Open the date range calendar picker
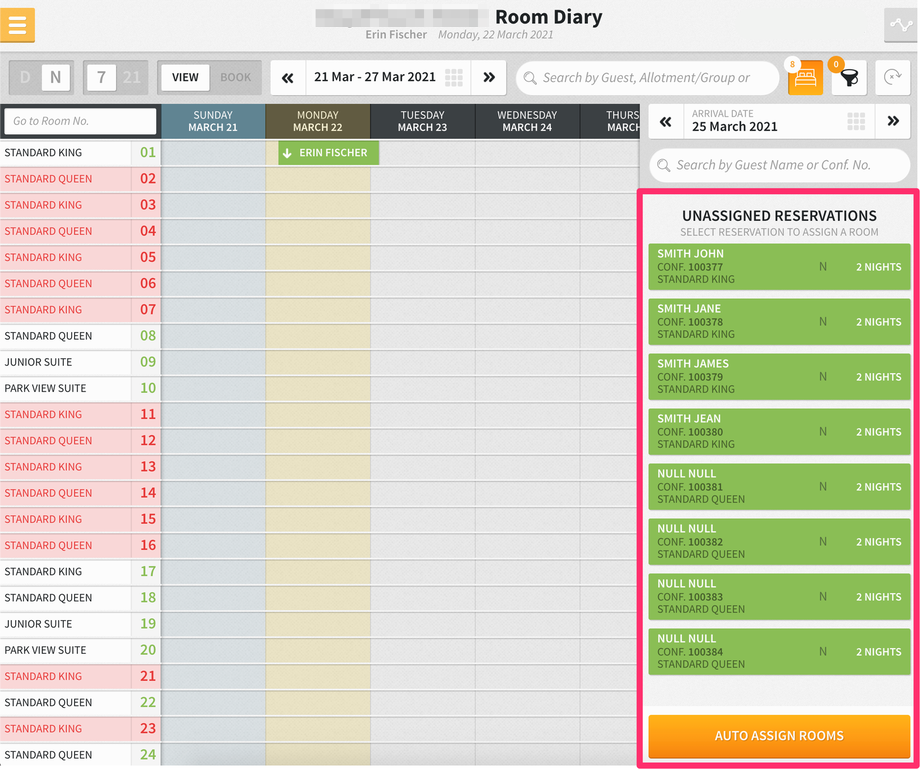Image resolution: width=920 pixels, height=769 pixels. [x=454, y=77]
